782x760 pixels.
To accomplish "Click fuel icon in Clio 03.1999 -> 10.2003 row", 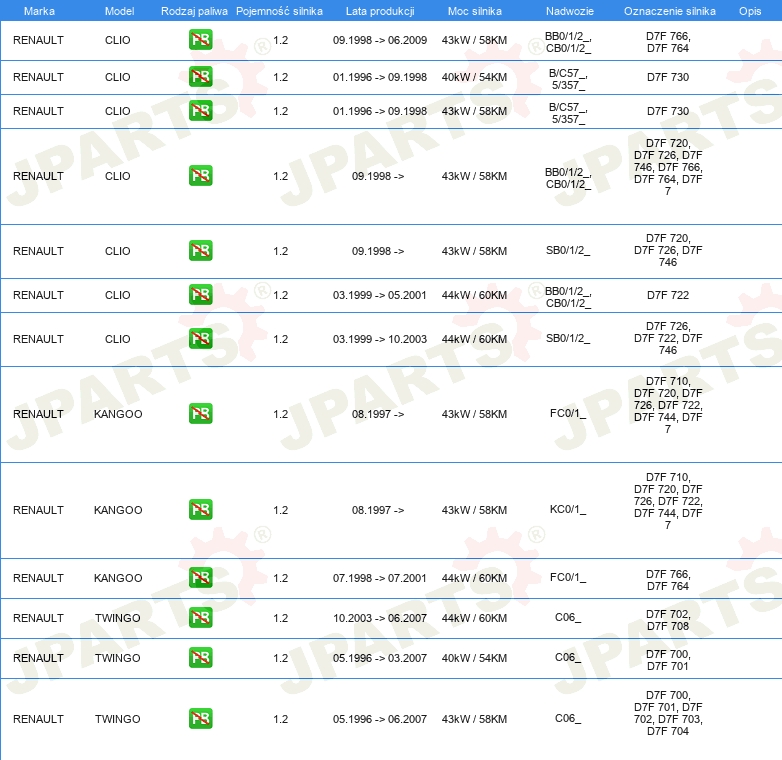I will pyautogui.click(x=200, y=338).
